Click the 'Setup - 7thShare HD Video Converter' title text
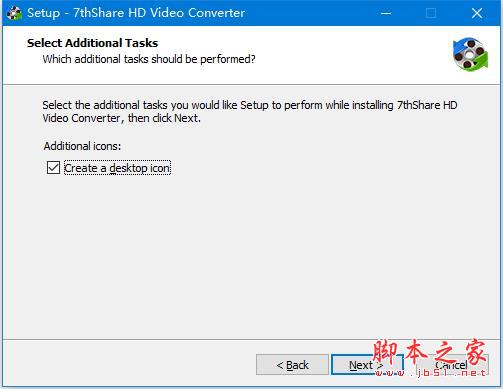Screen dimensions: 503x389 (136, 13)
